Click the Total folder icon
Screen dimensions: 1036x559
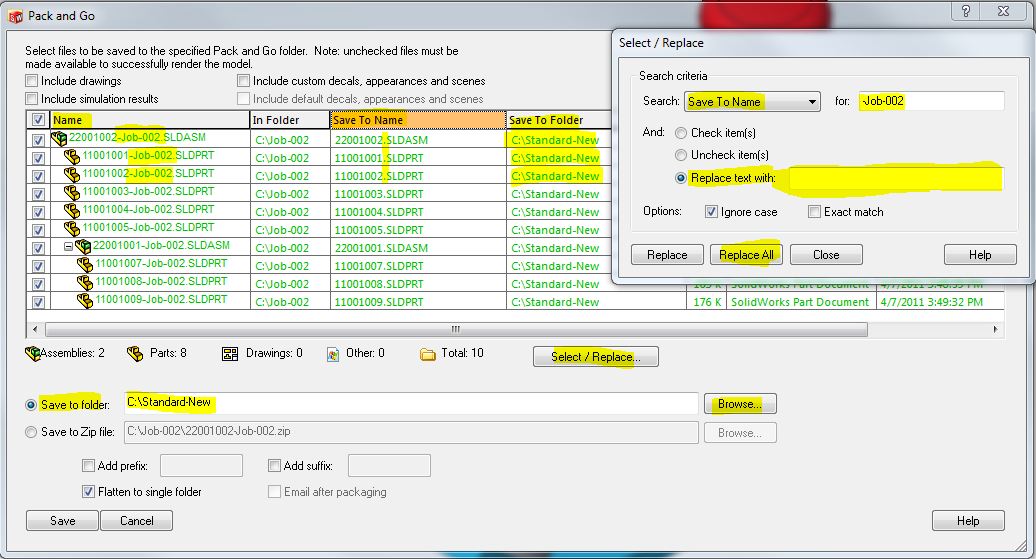click(x=427, y=355)
